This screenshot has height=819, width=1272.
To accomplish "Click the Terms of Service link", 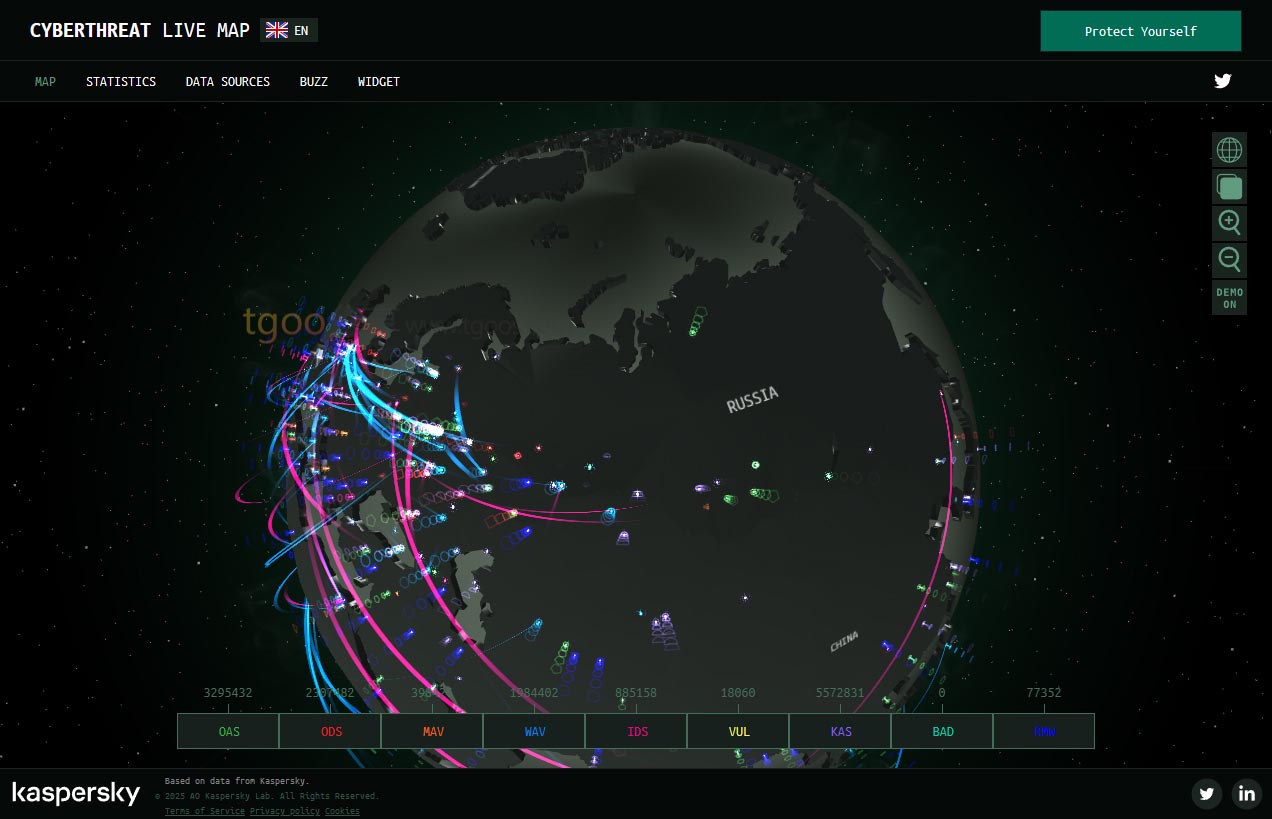I will pyautogui.click(x=205, y=811).
